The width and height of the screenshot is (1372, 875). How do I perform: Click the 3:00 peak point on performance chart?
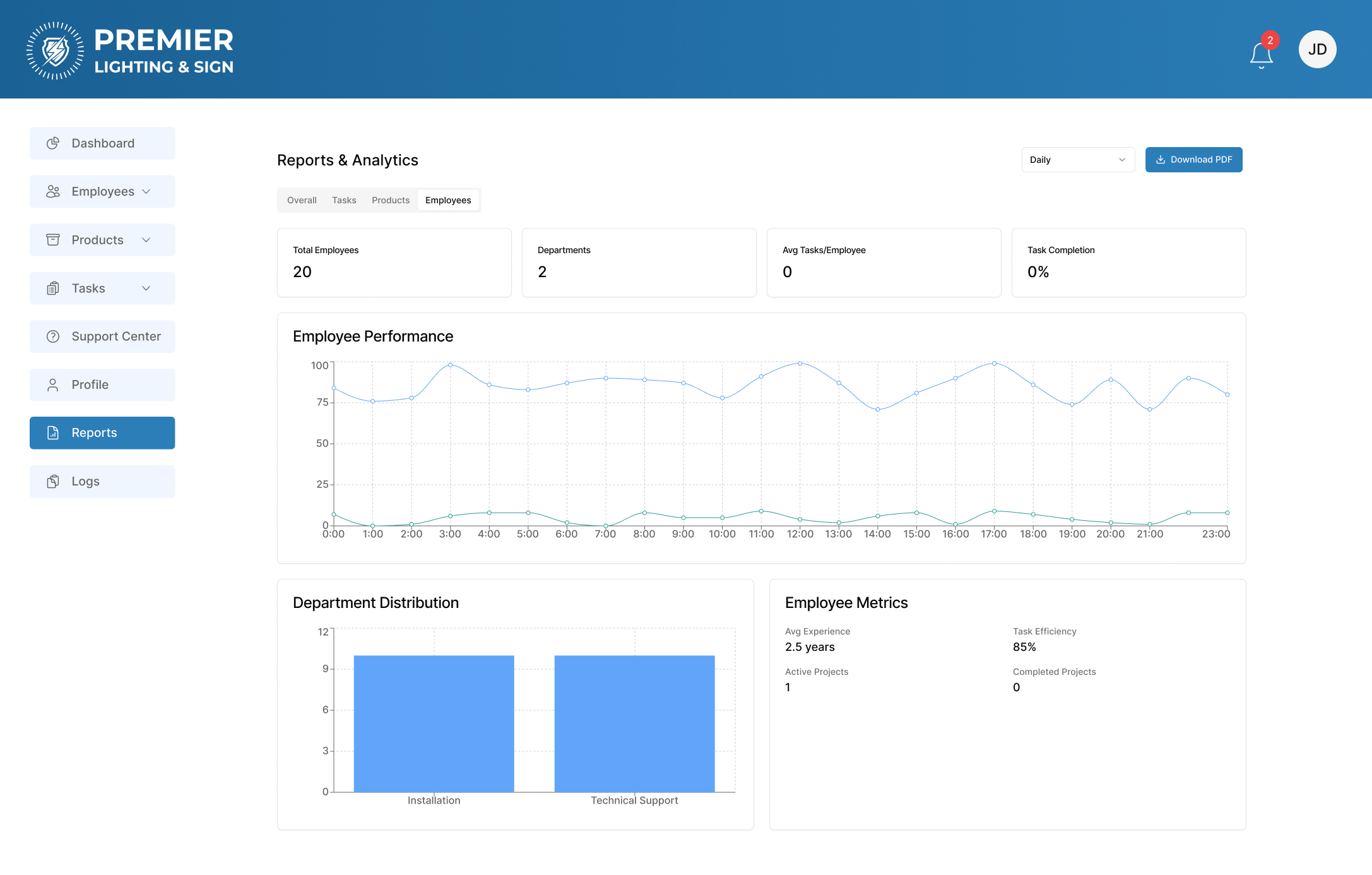coord(450,365)
